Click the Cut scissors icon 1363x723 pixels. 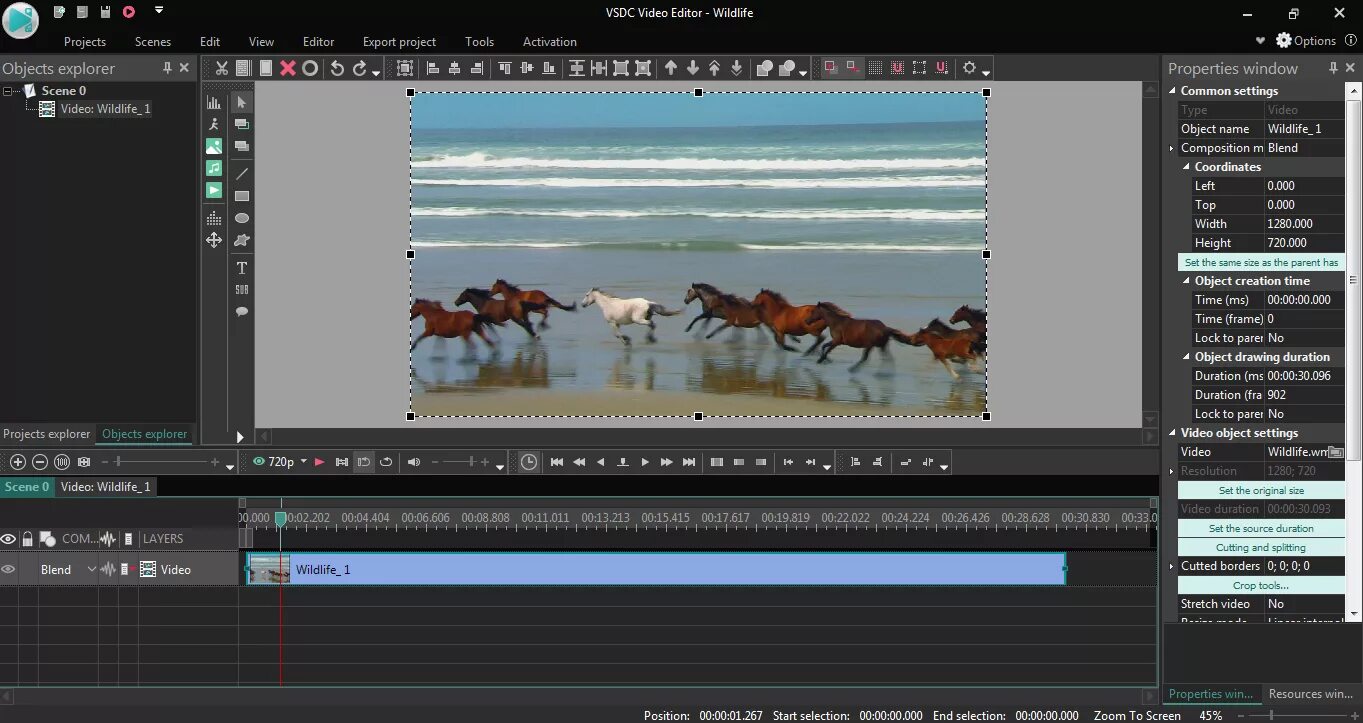coord(222,68)
